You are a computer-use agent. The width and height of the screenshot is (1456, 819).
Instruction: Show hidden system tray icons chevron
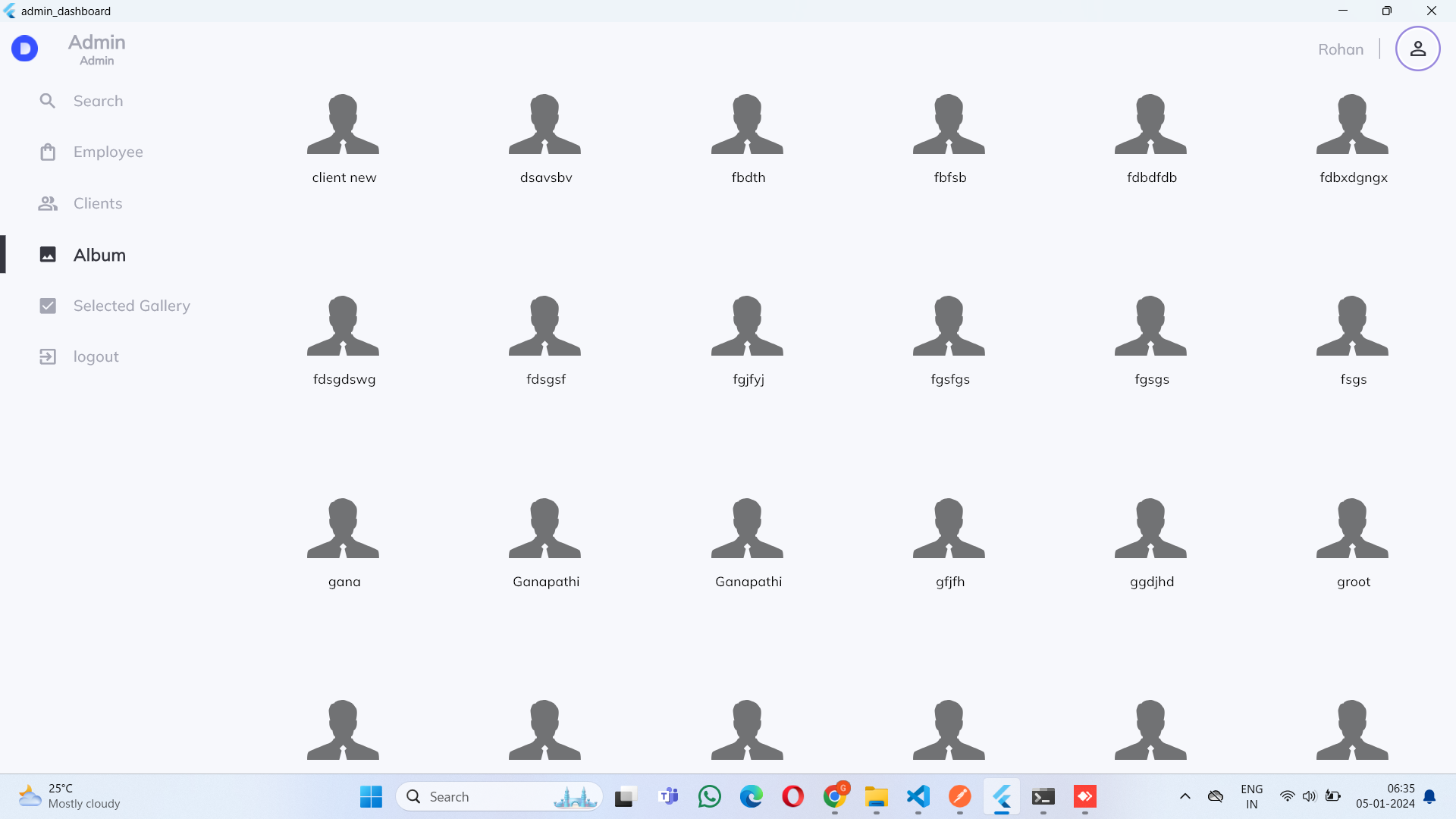tap(1185, 796)
